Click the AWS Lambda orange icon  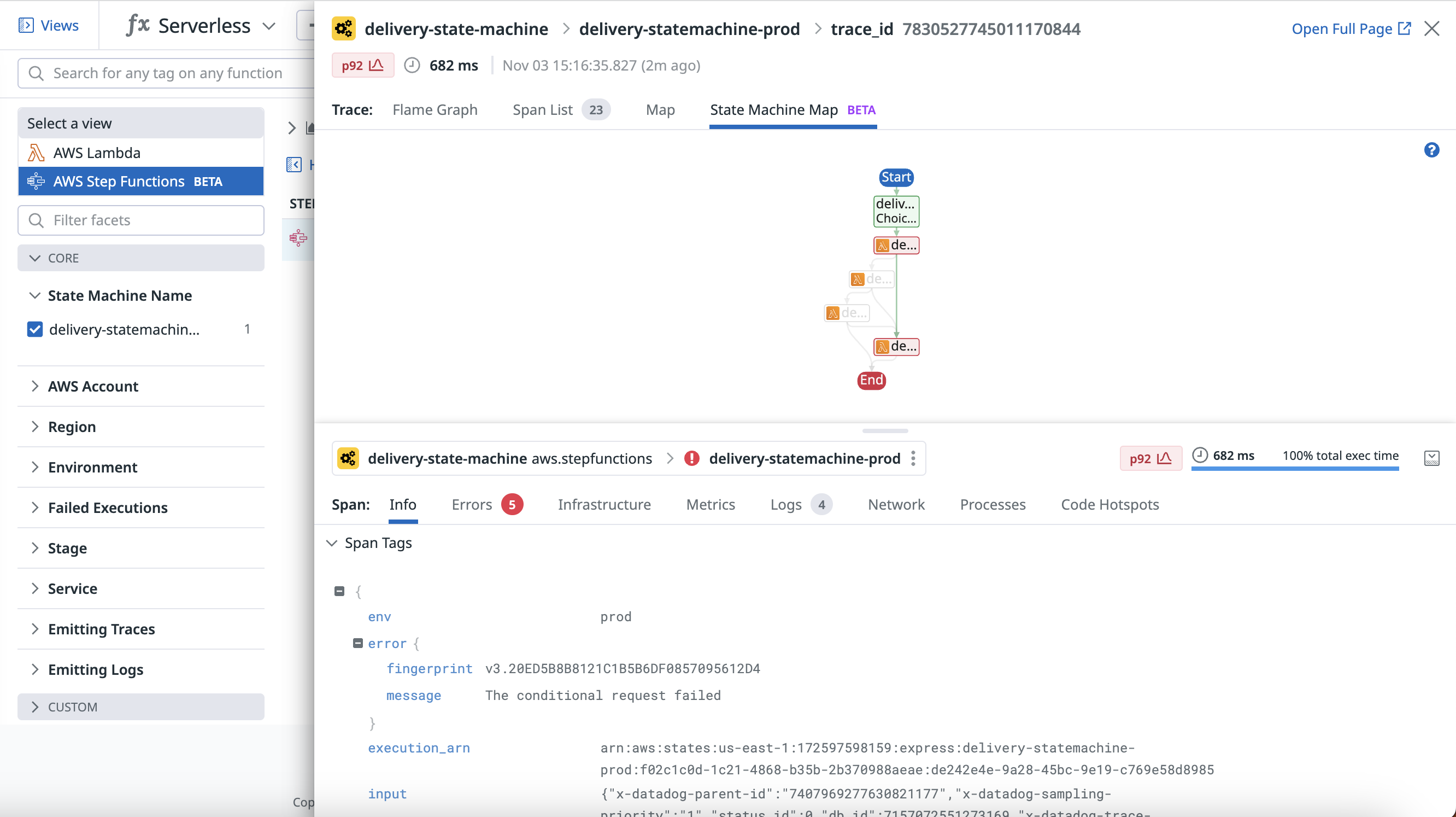tap(36, 153)
